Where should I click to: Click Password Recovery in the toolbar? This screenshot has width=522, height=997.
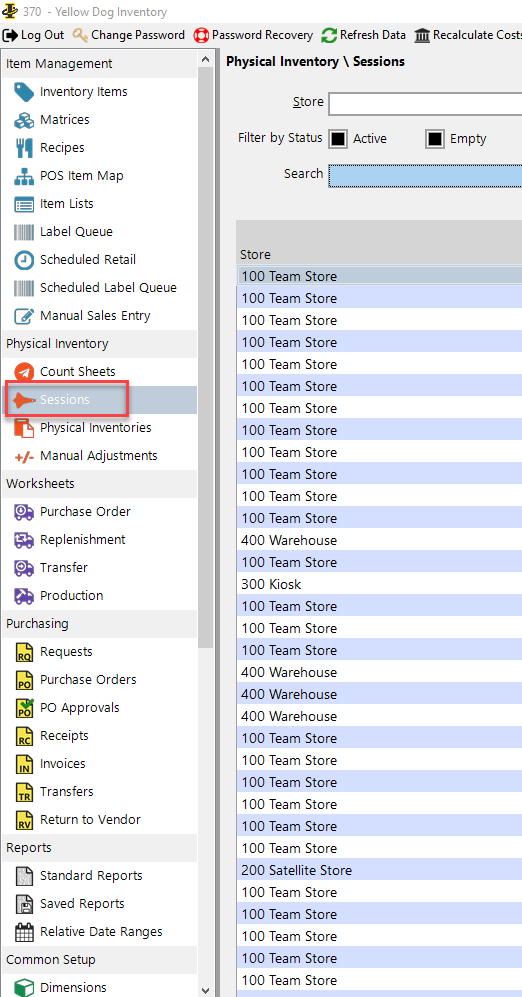[253, 35]
